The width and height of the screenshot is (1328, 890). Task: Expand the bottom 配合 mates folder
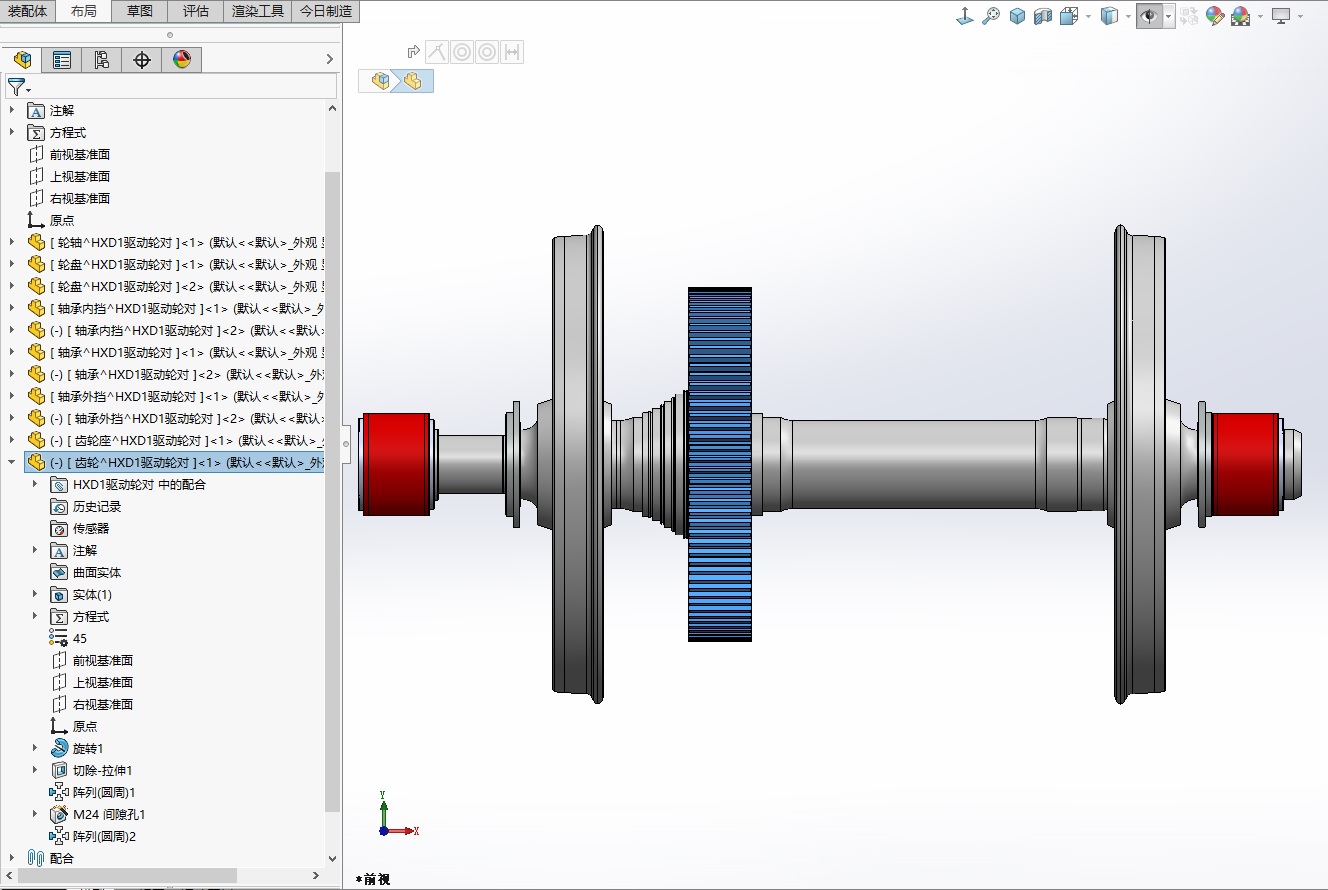[12, 858]
